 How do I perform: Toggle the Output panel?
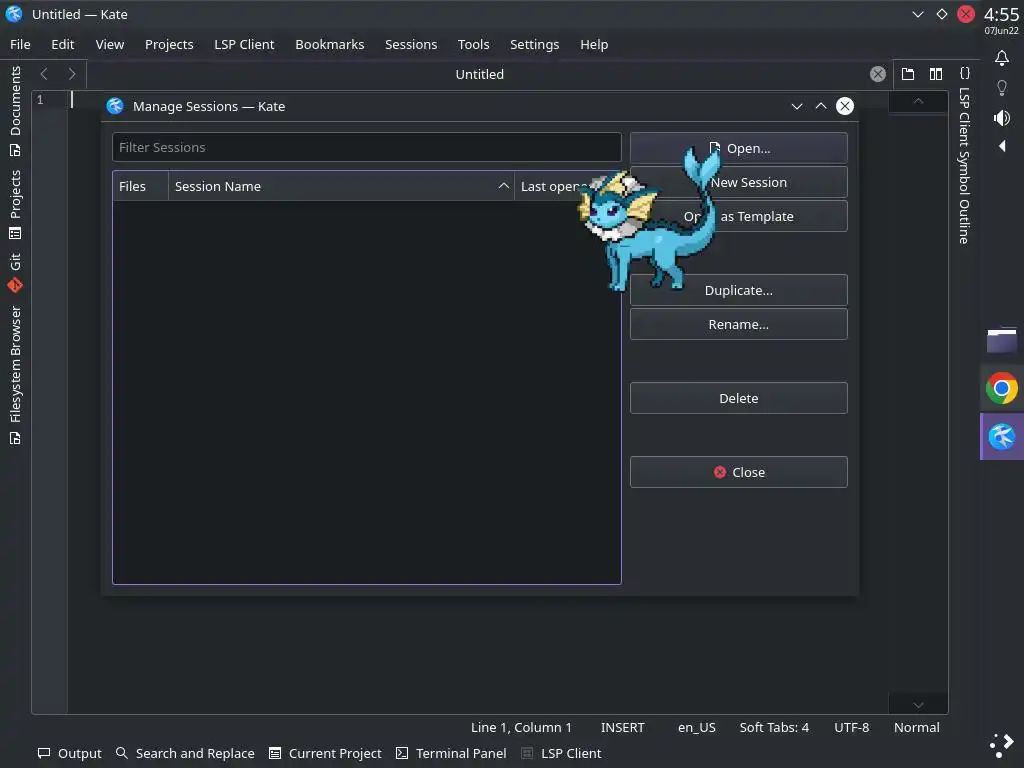click(70, 754)
